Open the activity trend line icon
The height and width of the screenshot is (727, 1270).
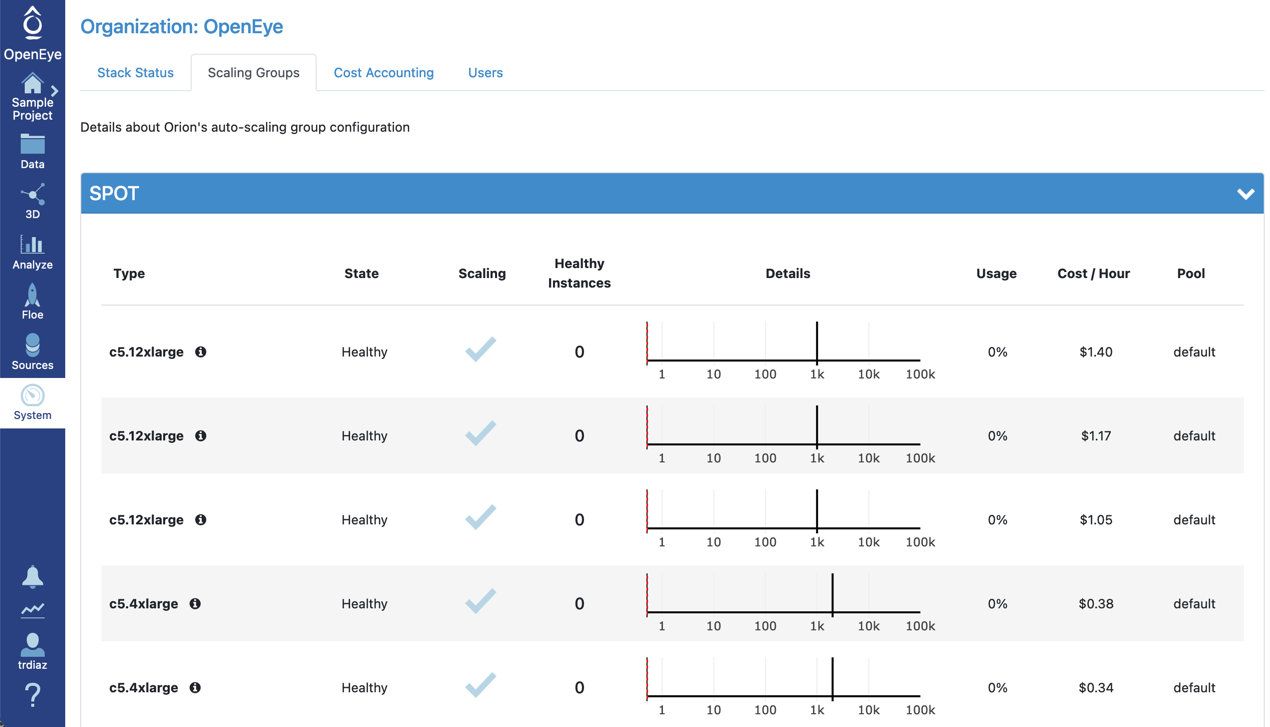(x=32, y=609)
